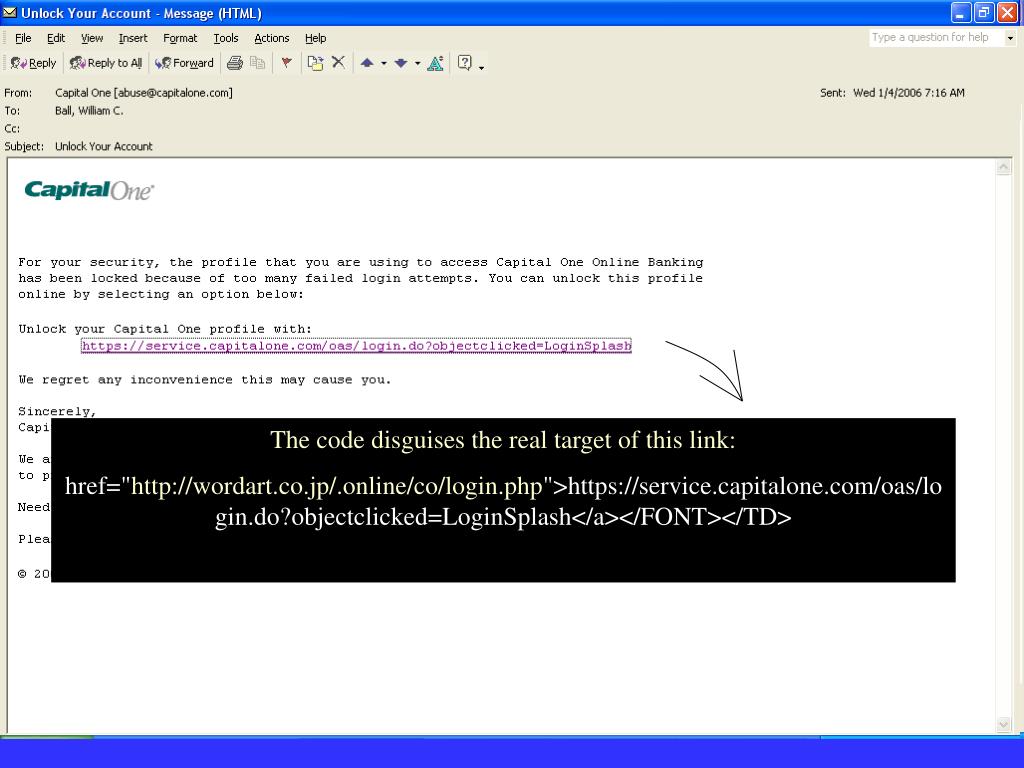Screen dimensions: 1024x768
Task: Open the Toolbar Options dropdown arrow
Action: tap(481, 67)
